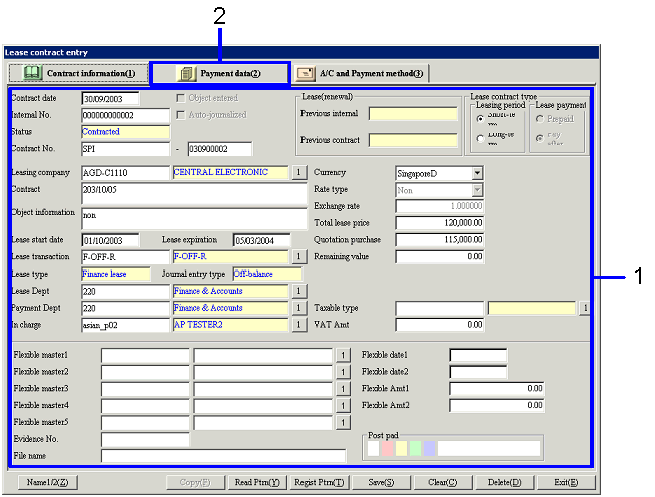
Task: Click the Name1/2(Z) button
Action: click(x=48, y=482)
